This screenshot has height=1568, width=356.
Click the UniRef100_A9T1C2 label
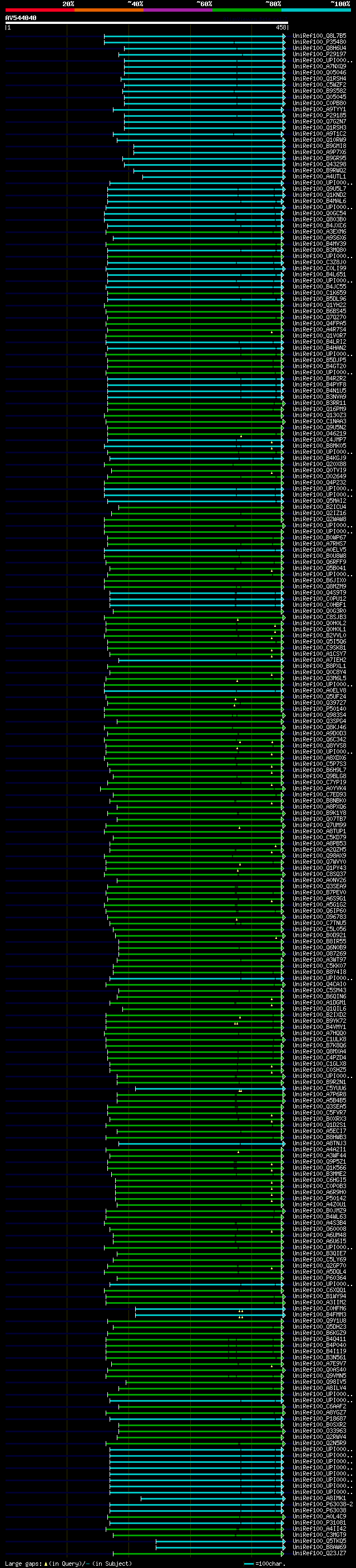(x=319, y=134)
